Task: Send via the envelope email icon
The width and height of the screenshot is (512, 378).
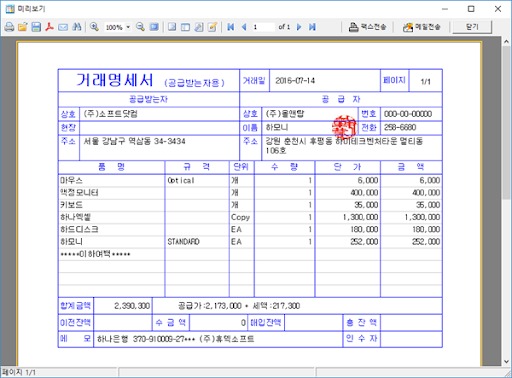Action: (63, 27)
